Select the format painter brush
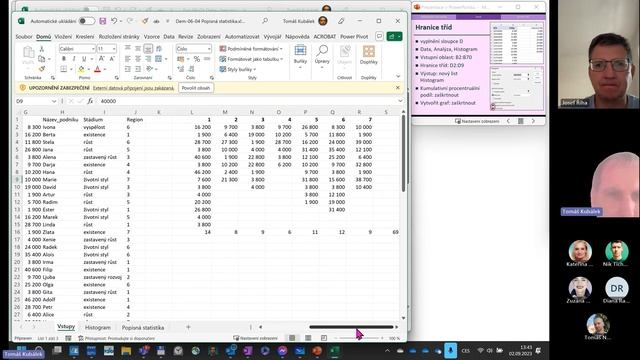640x360 pixels. (42, 69)
